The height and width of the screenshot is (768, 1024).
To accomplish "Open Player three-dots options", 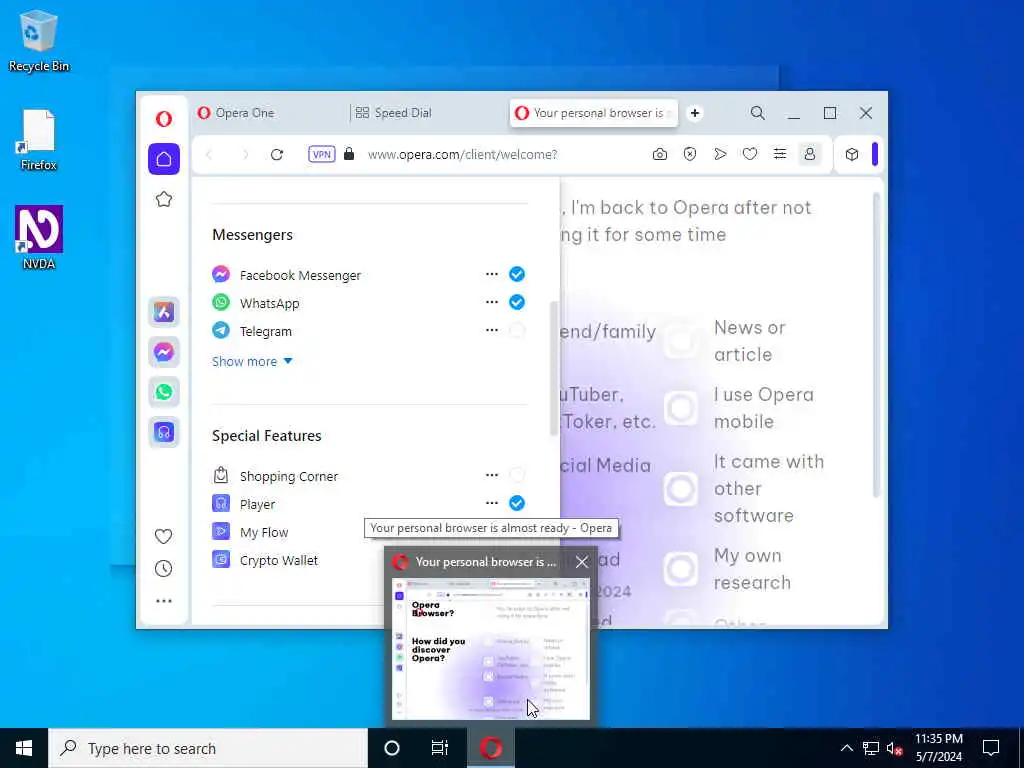I will 492,504.
